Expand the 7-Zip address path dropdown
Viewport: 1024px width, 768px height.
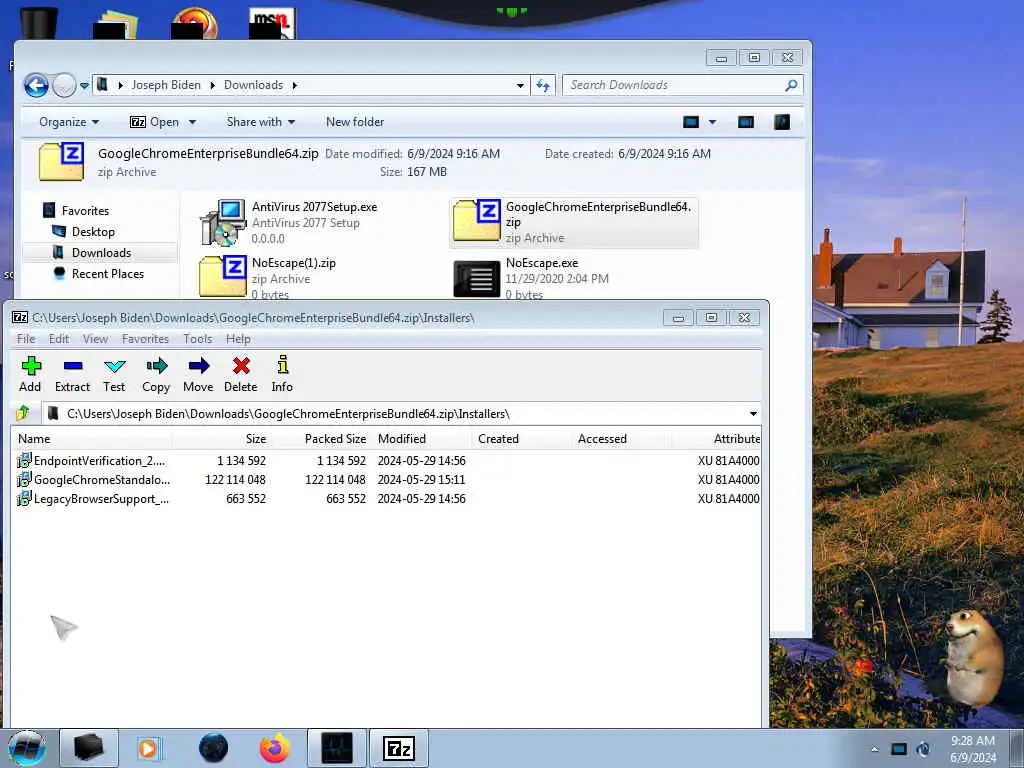[x=753, y=413]
